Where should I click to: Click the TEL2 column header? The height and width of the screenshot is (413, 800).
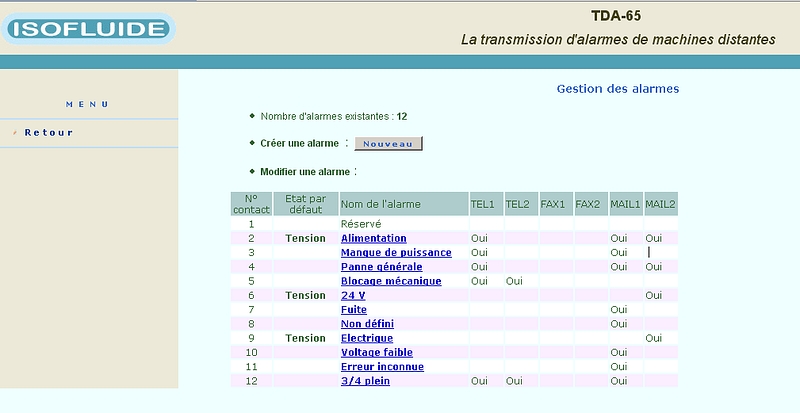pyautogui.click(x=521, y=204)
